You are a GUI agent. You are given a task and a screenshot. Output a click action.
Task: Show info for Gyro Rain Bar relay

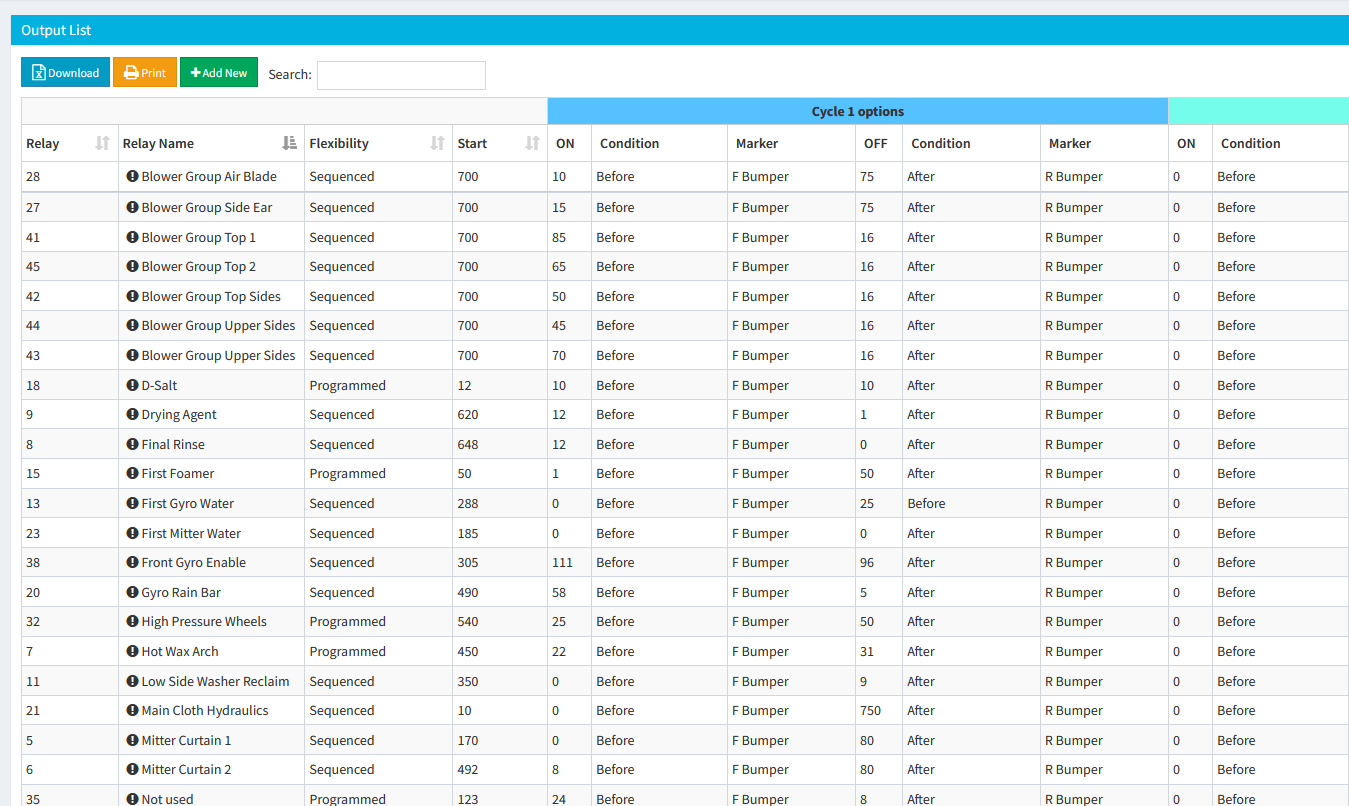tap(130, 592)
